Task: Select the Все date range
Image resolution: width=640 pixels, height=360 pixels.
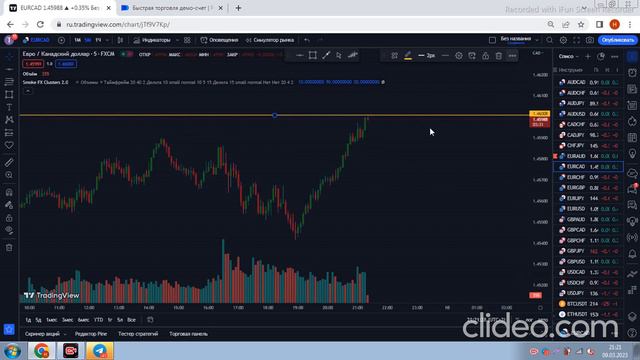Action: 131,320
